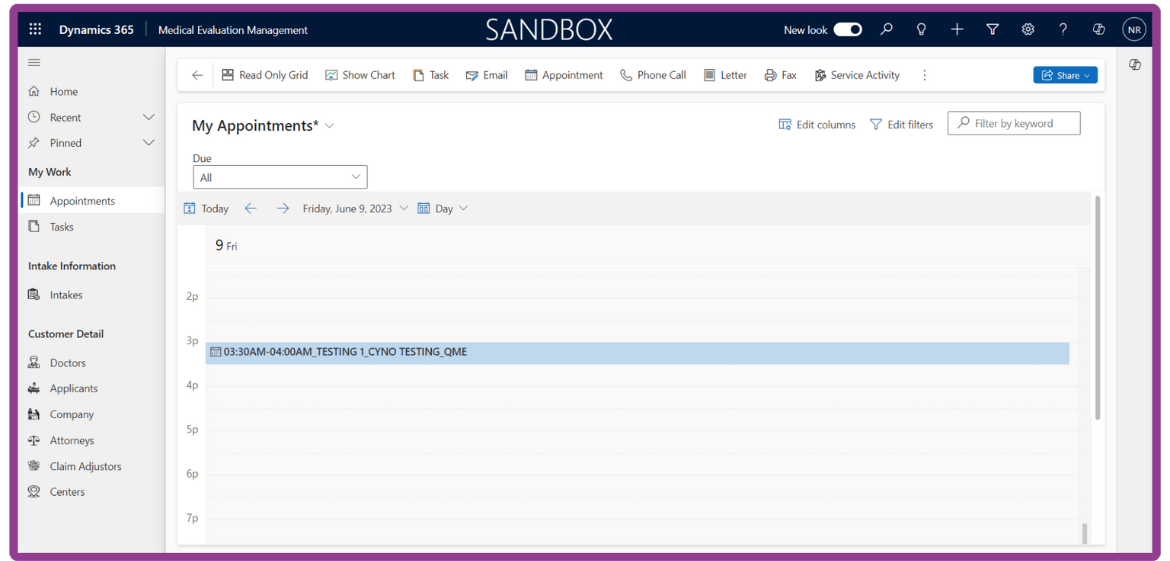Click the help question mark icon
The width and height of the screenshot is (1170, 561).
(1063, 30)
